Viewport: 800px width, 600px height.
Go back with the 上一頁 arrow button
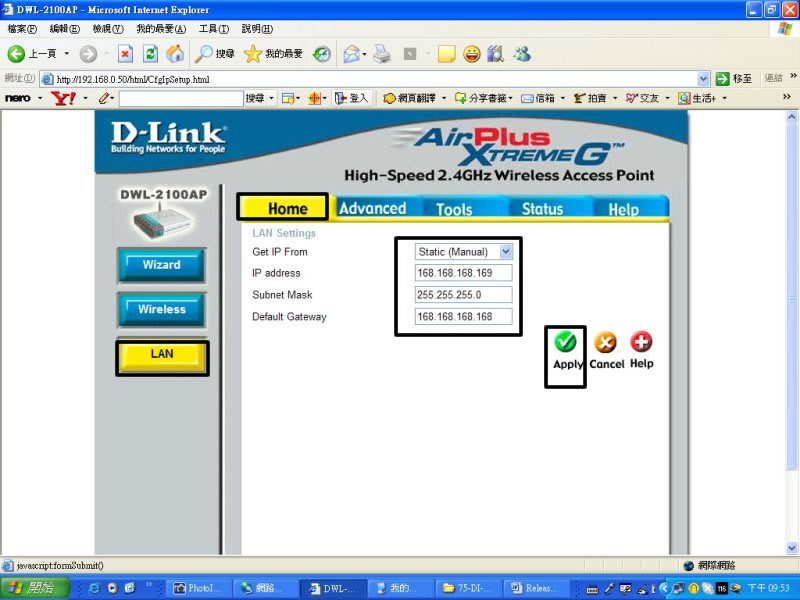32,54
